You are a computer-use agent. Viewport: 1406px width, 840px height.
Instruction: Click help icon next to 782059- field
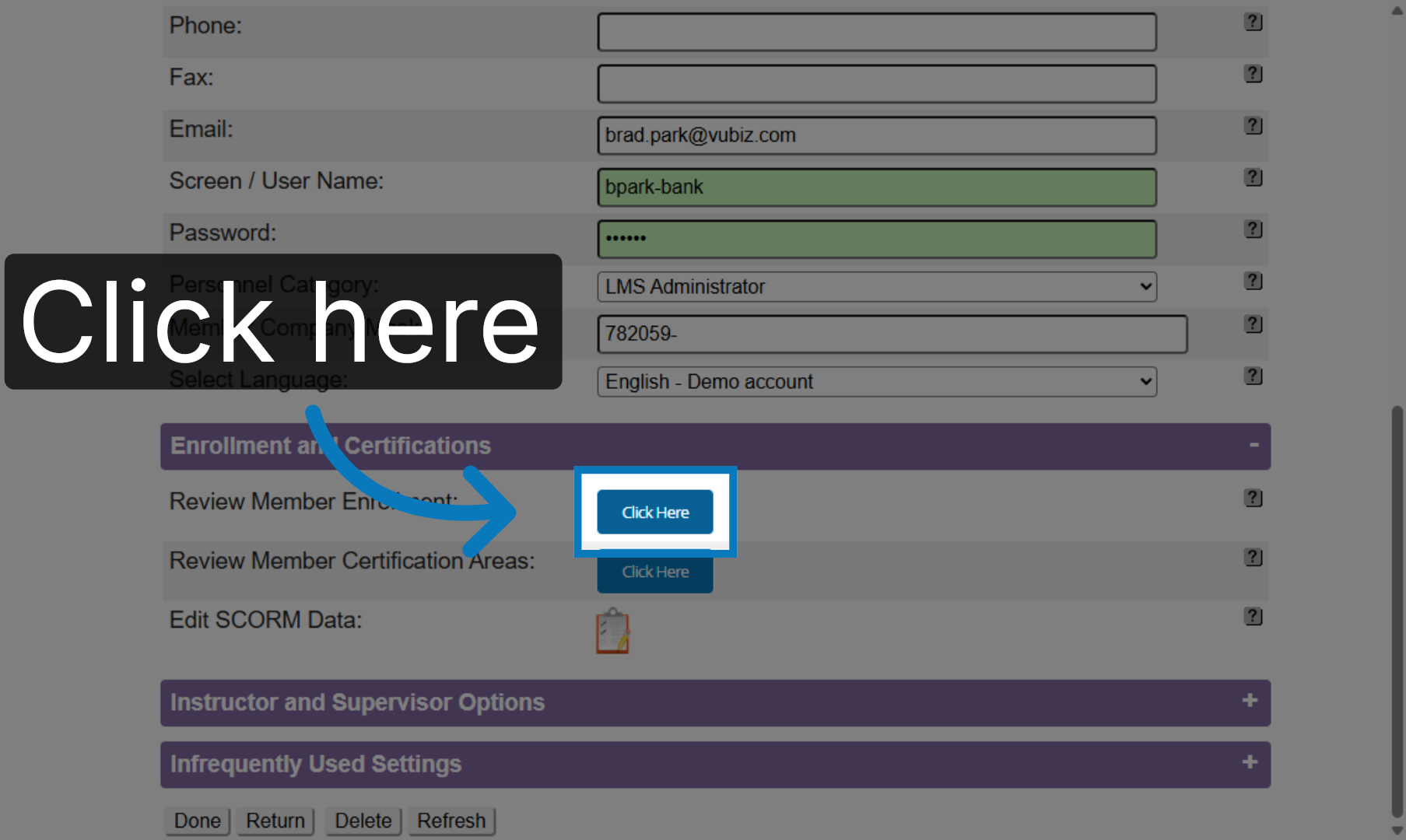(1253, 324)
